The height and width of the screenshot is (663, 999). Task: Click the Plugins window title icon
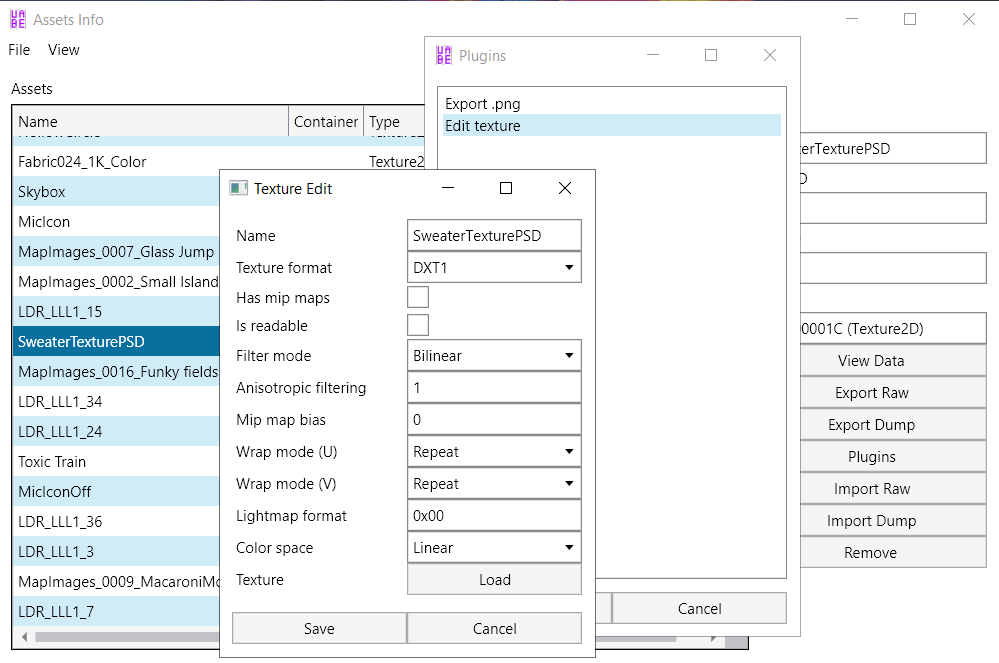pos(444,56)
